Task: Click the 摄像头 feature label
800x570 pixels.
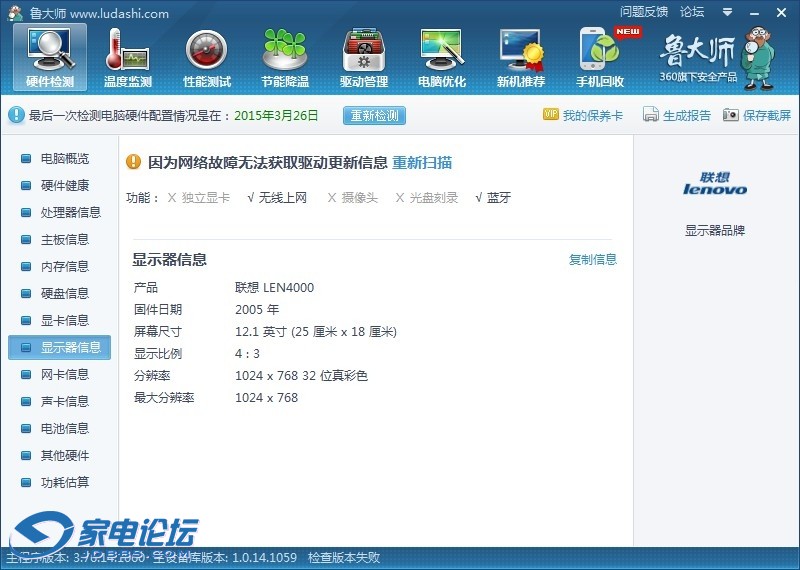Action: [360, 198]
